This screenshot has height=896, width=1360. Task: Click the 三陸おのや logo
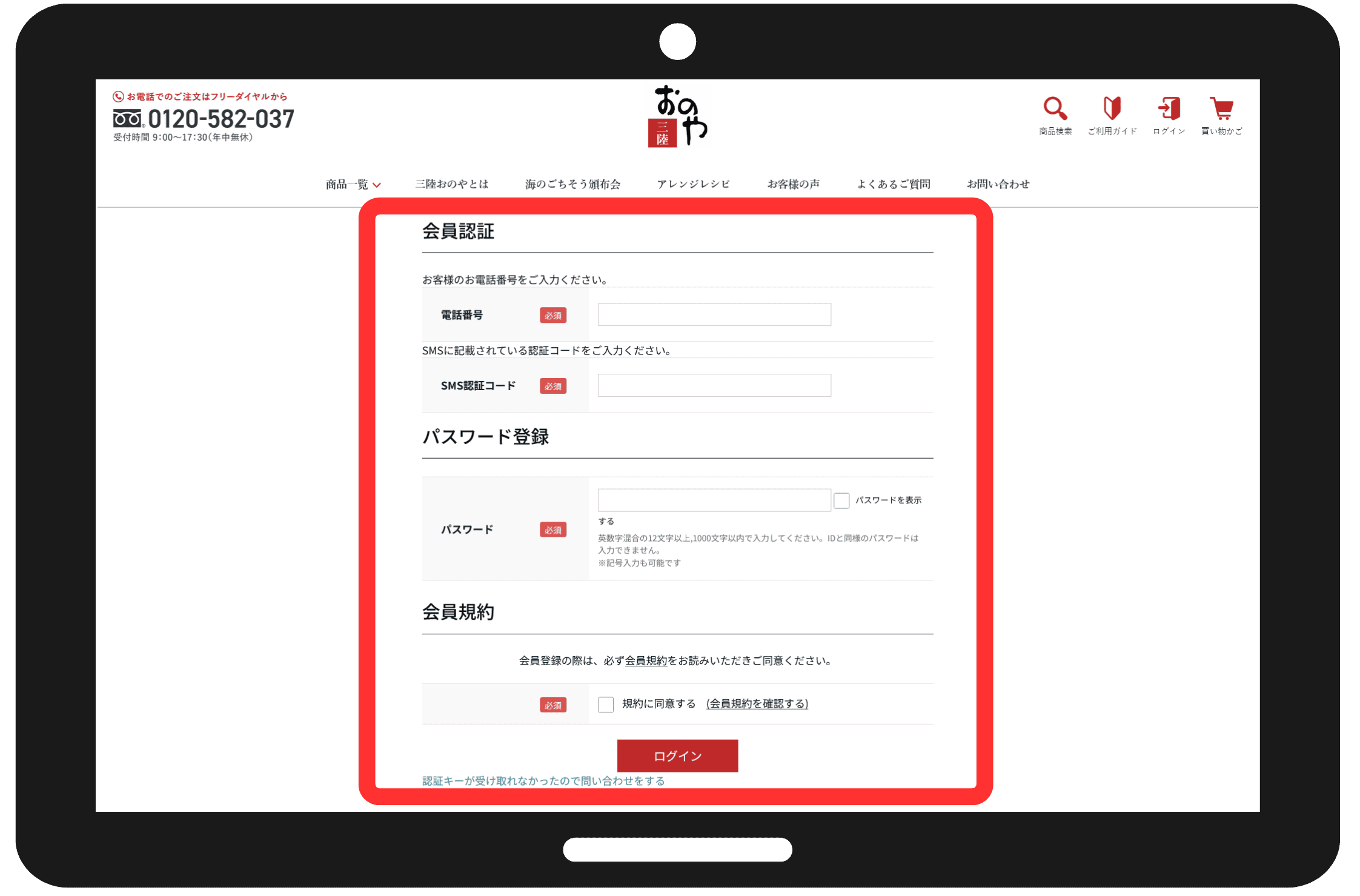pyautogui.click(x=679, y=116)
